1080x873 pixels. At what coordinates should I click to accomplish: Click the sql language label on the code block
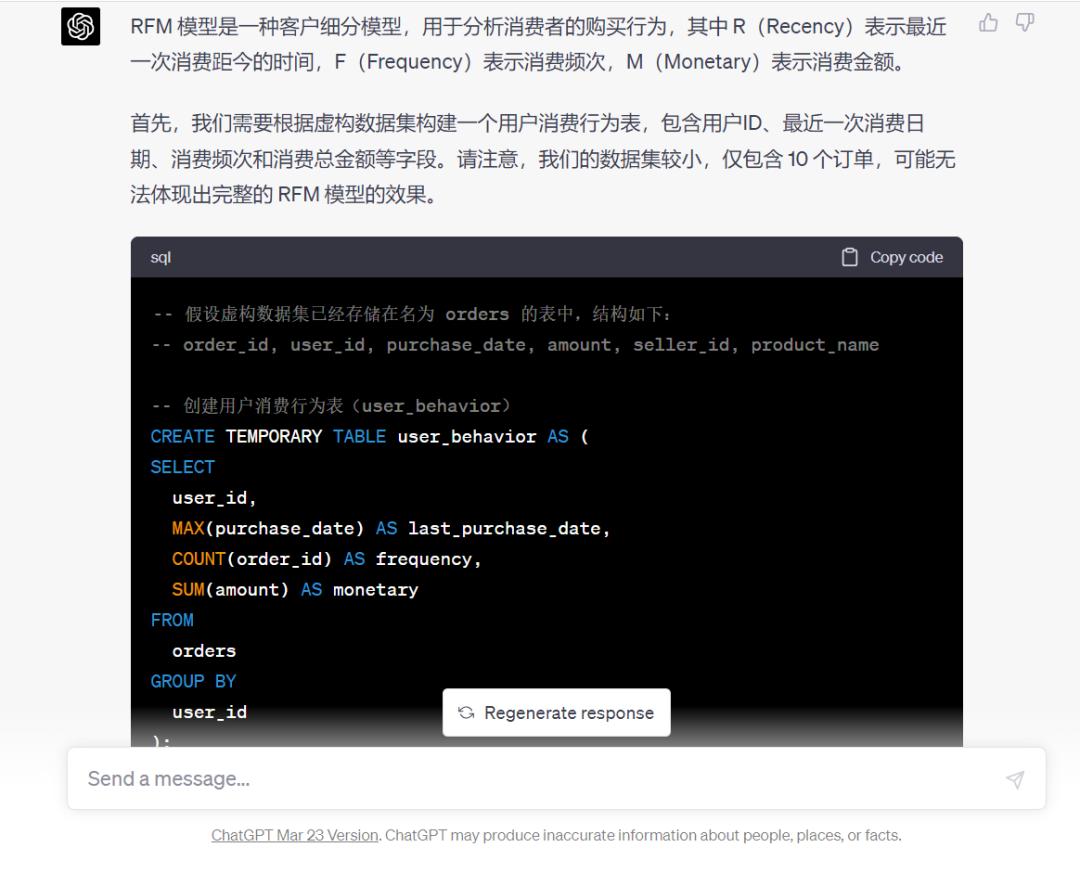[160, 258]
